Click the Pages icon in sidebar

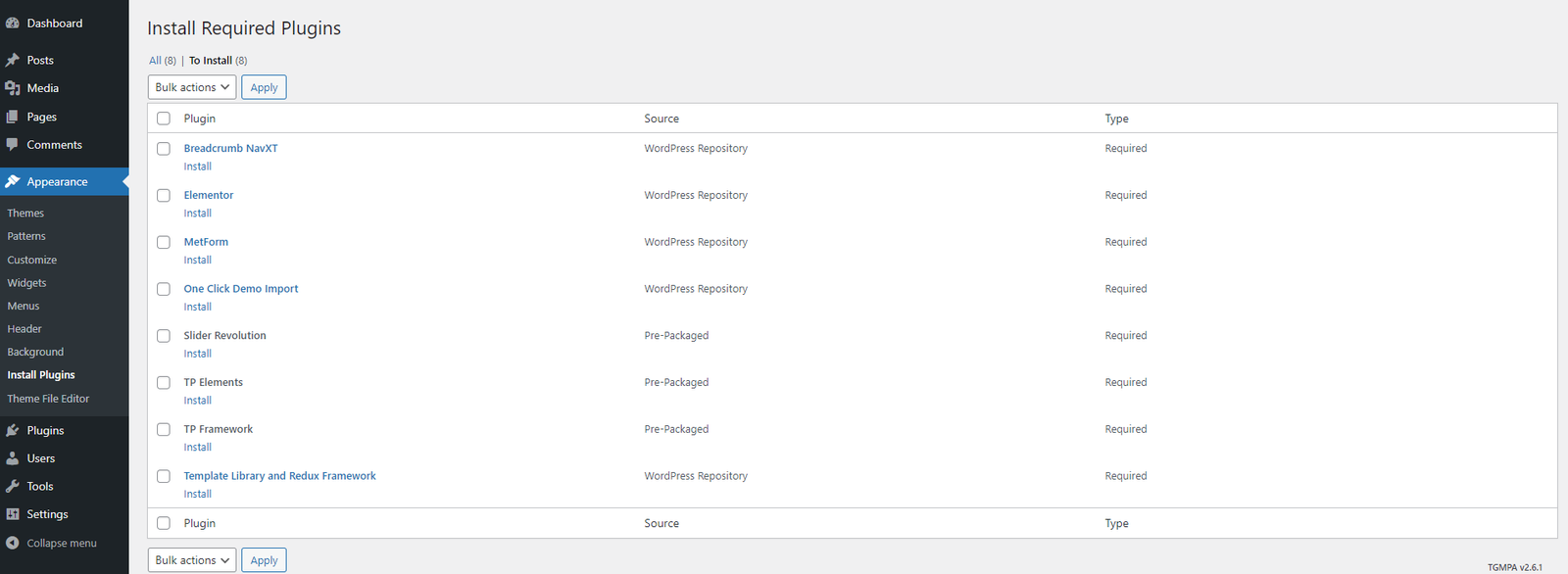13,117
